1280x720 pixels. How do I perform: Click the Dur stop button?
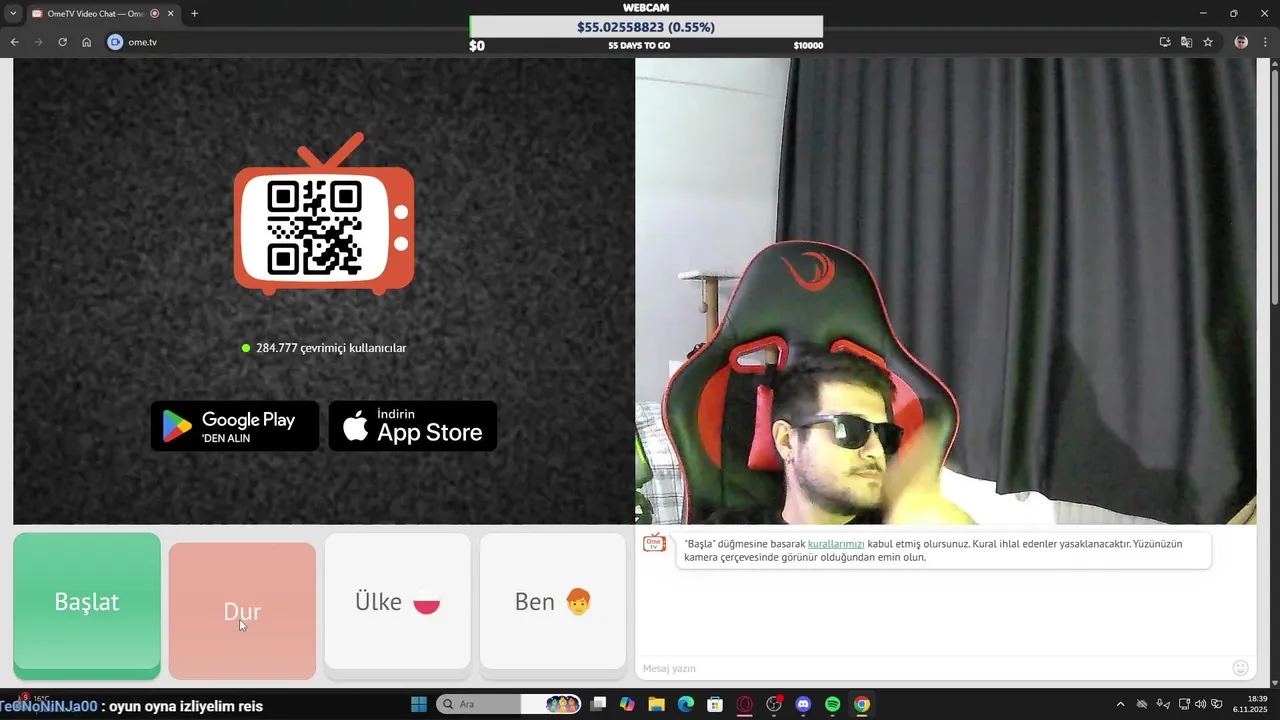click(242, 611)
